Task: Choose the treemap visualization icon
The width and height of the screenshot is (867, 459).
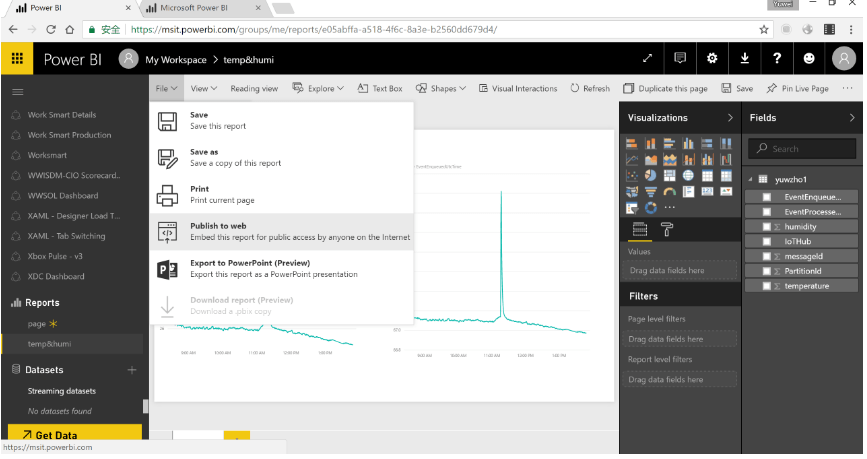Action: point(670,176)
